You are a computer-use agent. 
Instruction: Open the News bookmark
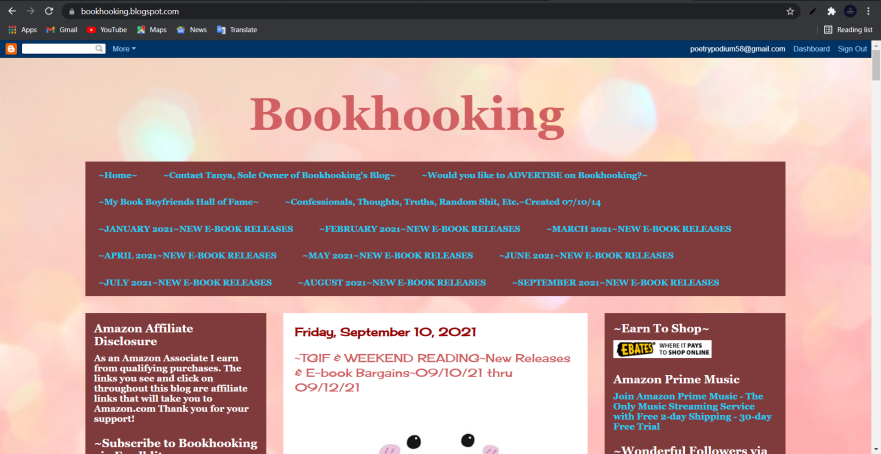(x=192, y=30)
